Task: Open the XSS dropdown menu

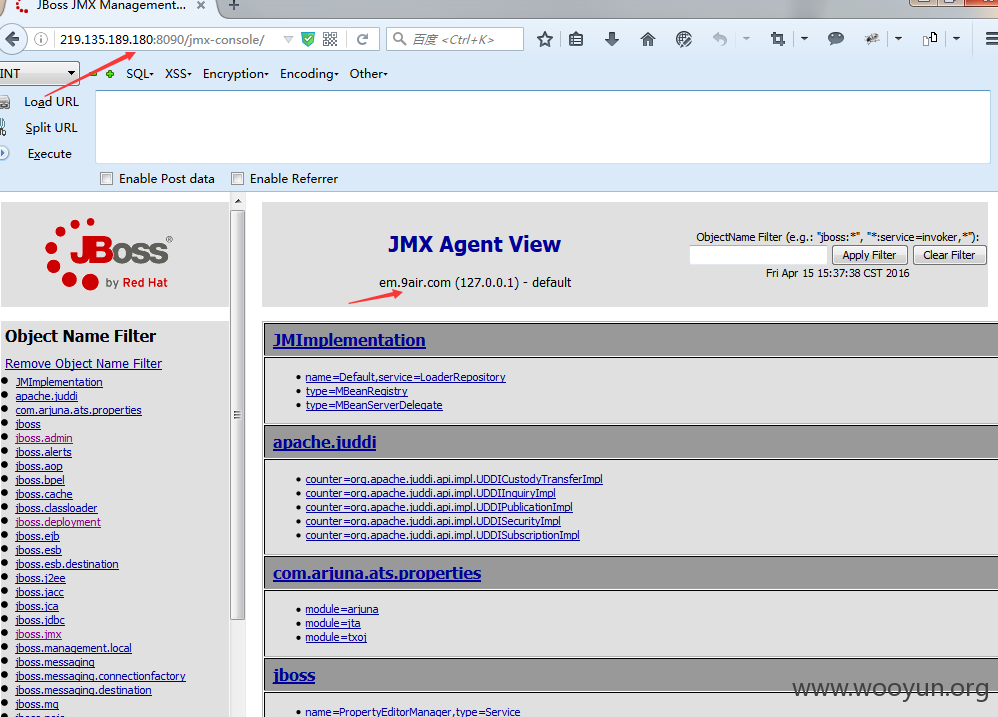Action: coord(178,74)
